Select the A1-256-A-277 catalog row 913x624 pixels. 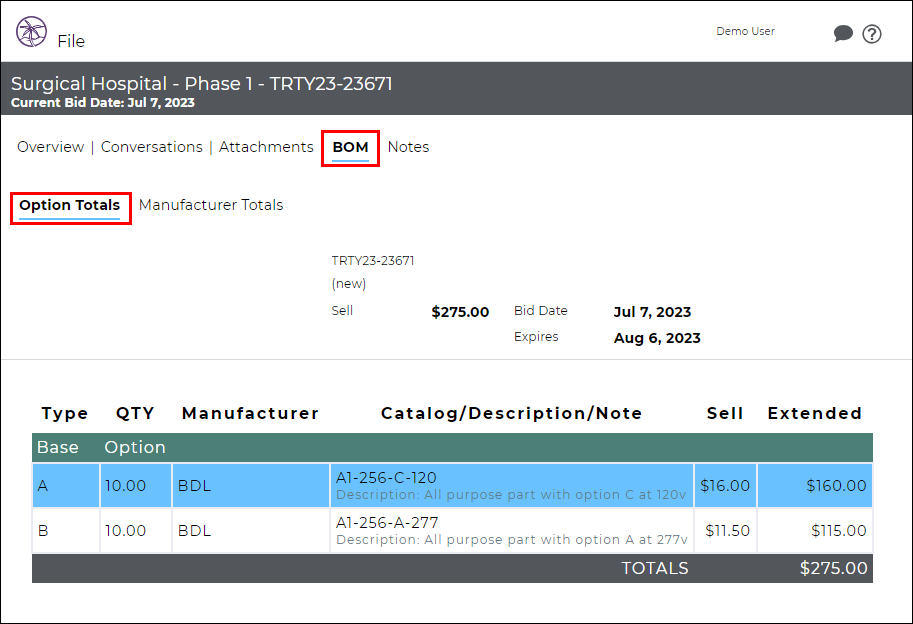coord(452,530)
